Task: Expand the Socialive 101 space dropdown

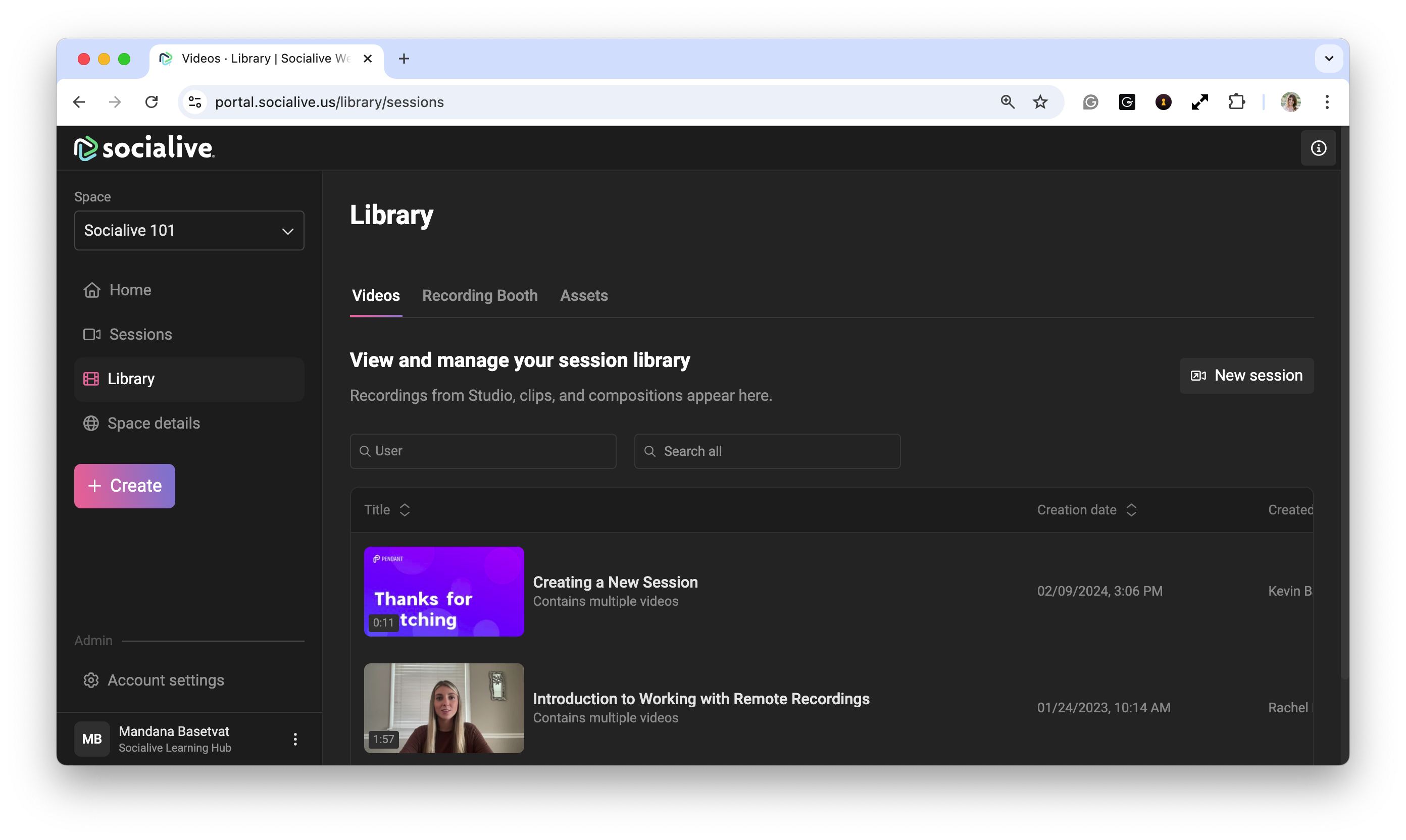Action: [189, 230]
